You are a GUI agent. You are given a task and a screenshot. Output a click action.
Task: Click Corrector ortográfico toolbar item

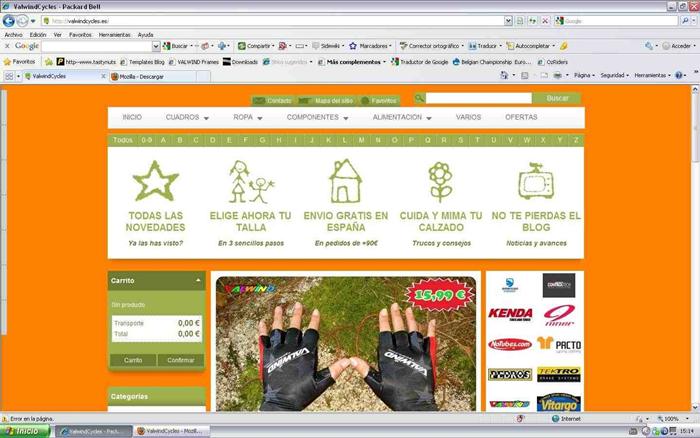click(431, 46)
